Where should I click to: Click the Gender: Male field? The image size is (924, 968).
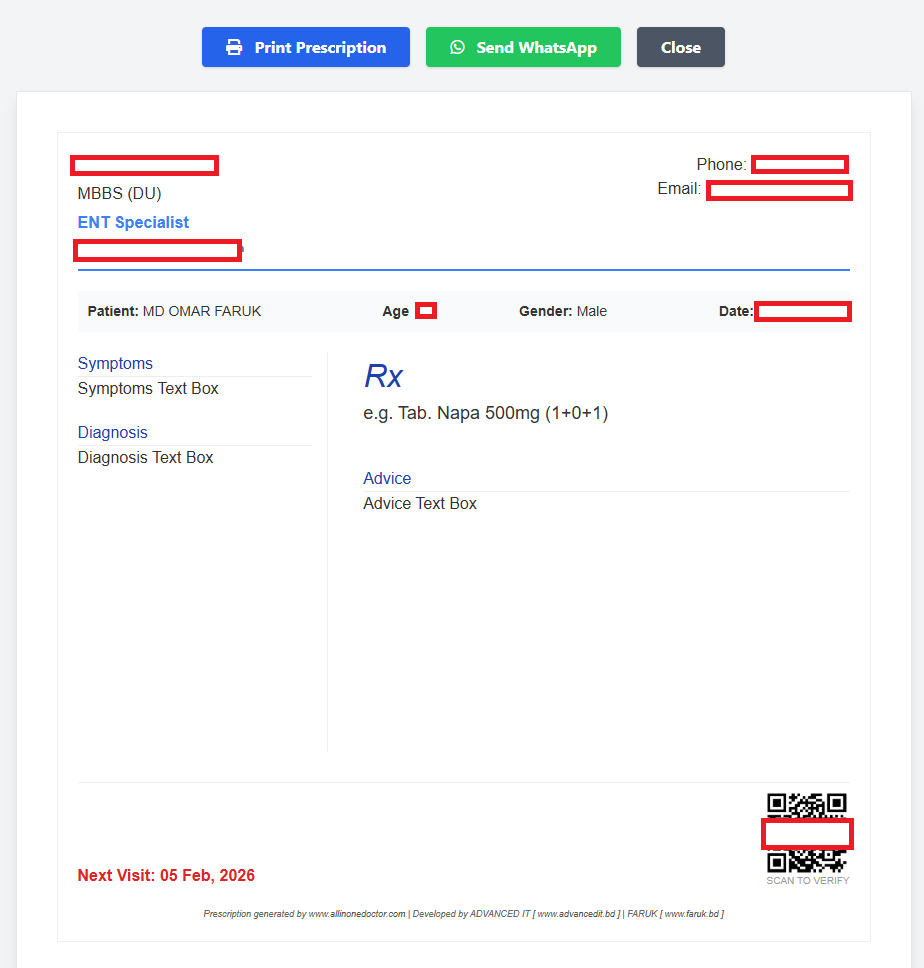(562, 311)
